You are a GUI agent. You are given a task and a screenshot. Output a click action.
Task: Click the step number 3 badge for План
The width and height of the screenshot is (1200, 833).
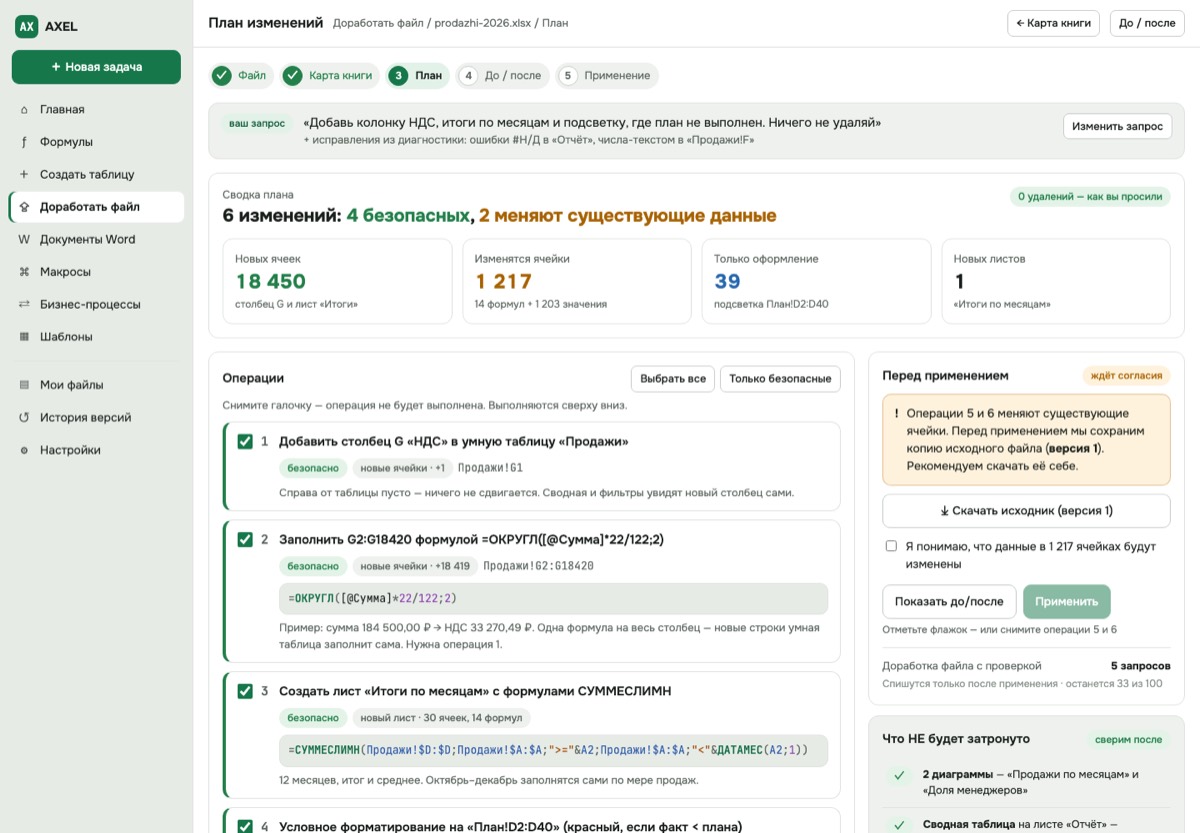pos(398,75)
